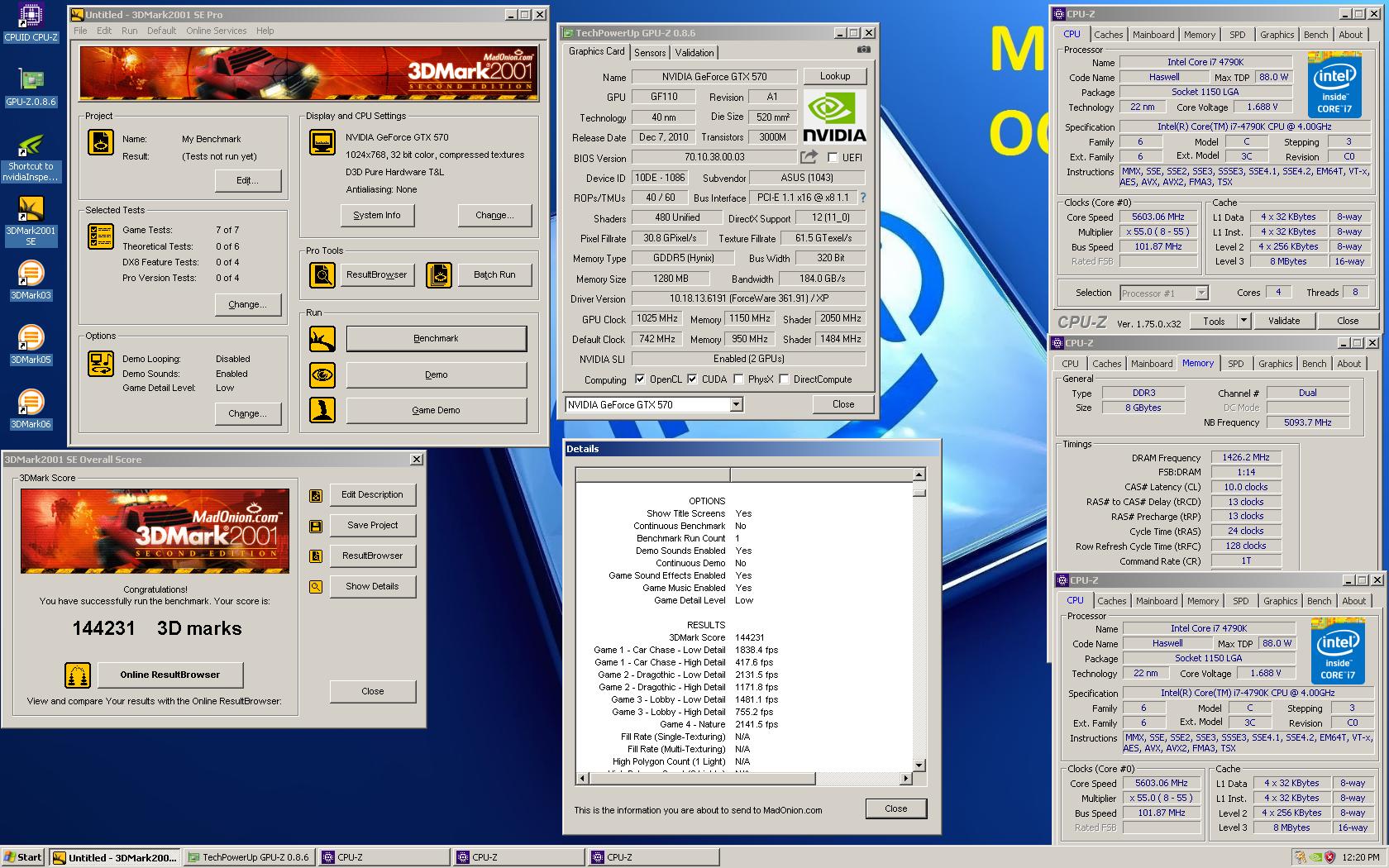Take GPU-Z screenshot with camera icon
Image resolution: width=1389 pixels, height=868 pixels.
coord(863,50)
